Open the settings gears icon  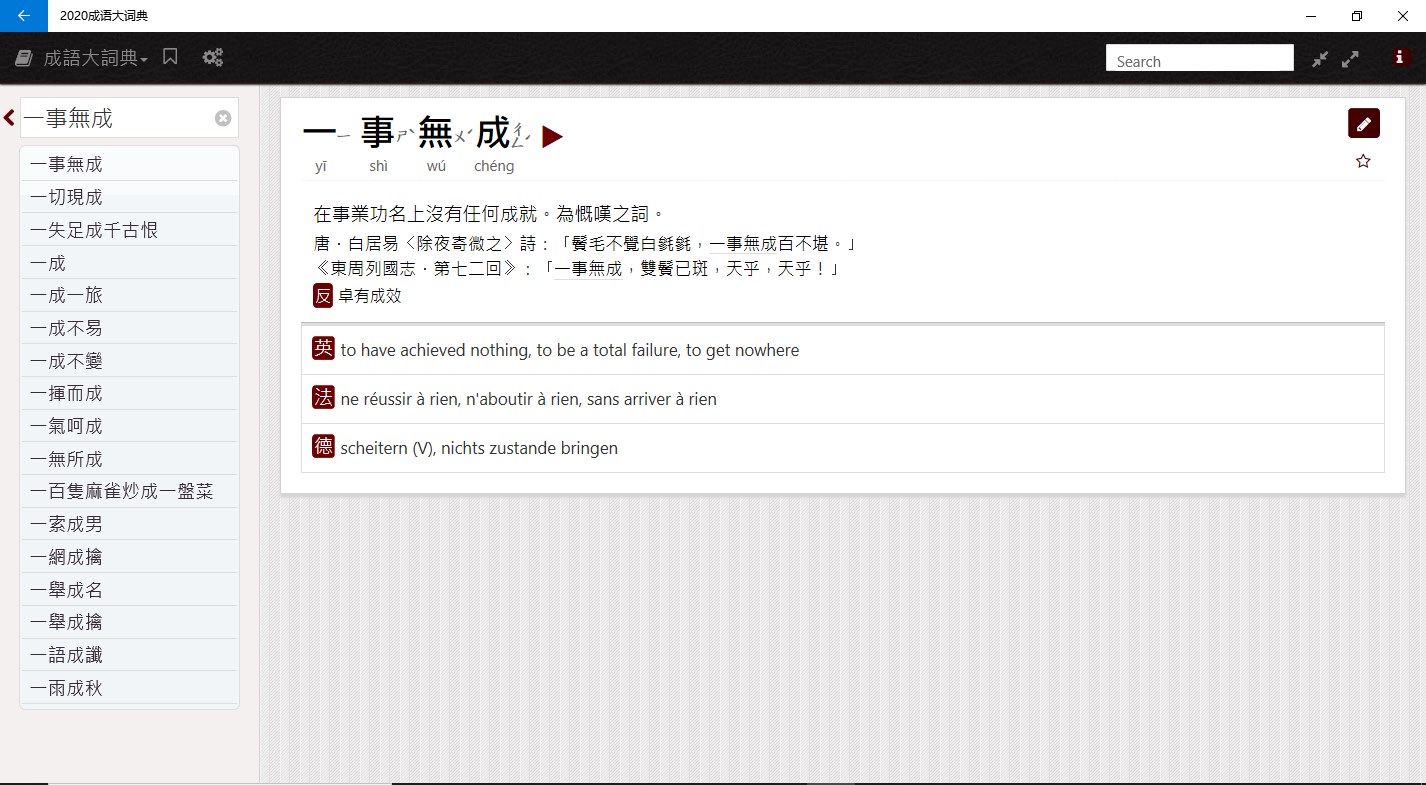[x=212, y=57]
